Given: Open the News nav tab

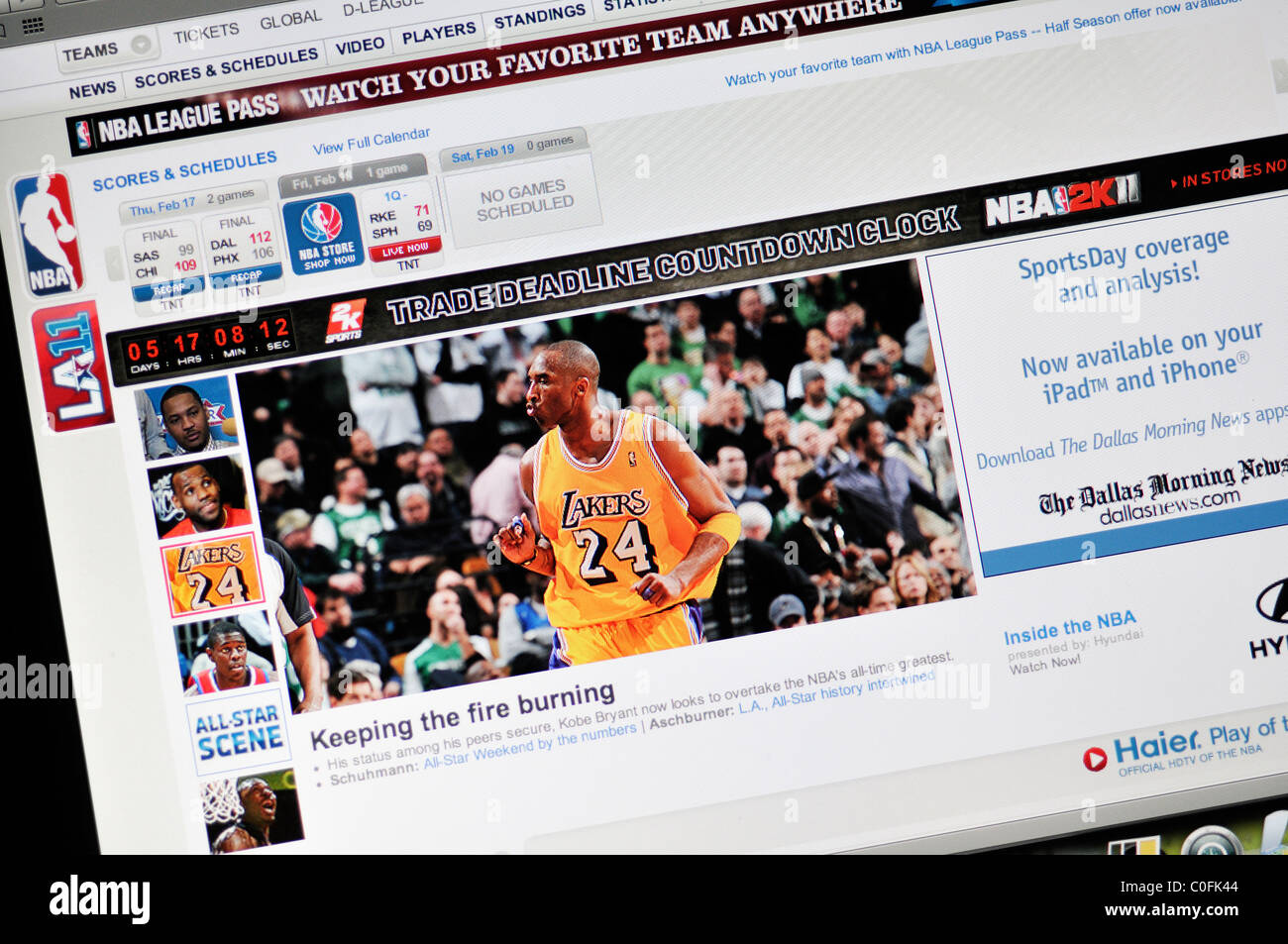Looking at the screenshot, I should 92,90.
